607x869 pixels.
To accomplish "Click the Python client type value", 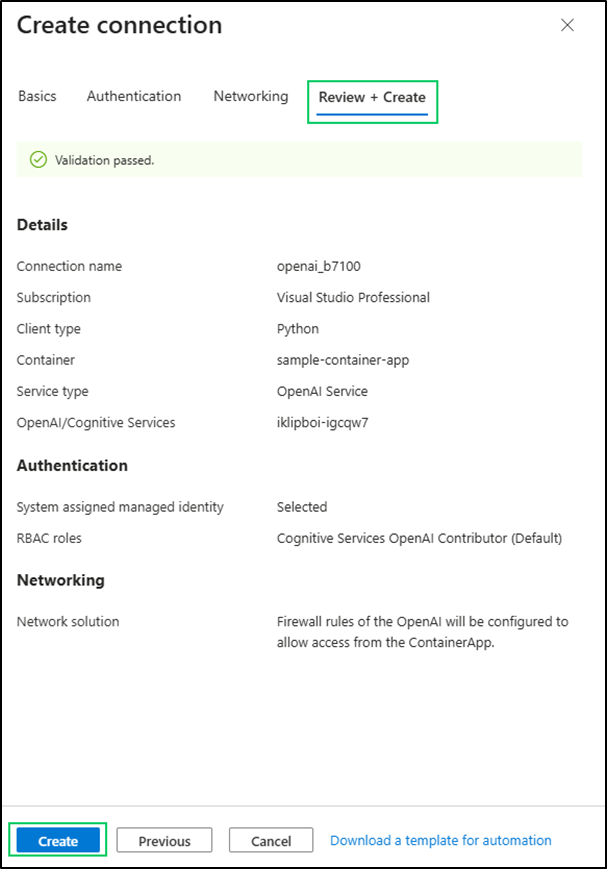I will 297,329.
